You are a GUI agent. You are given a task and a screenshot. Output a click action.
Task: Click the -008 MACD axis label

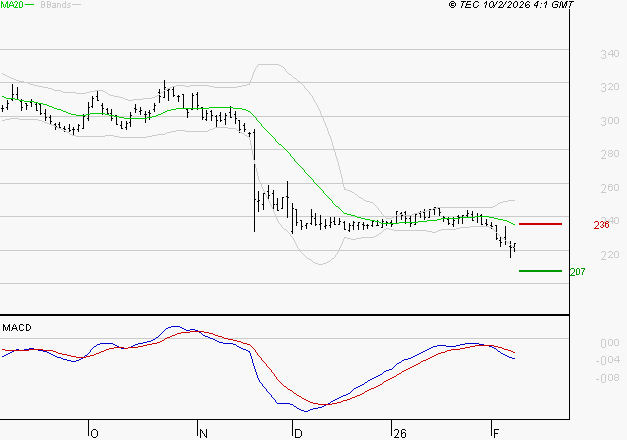(607, 378)
